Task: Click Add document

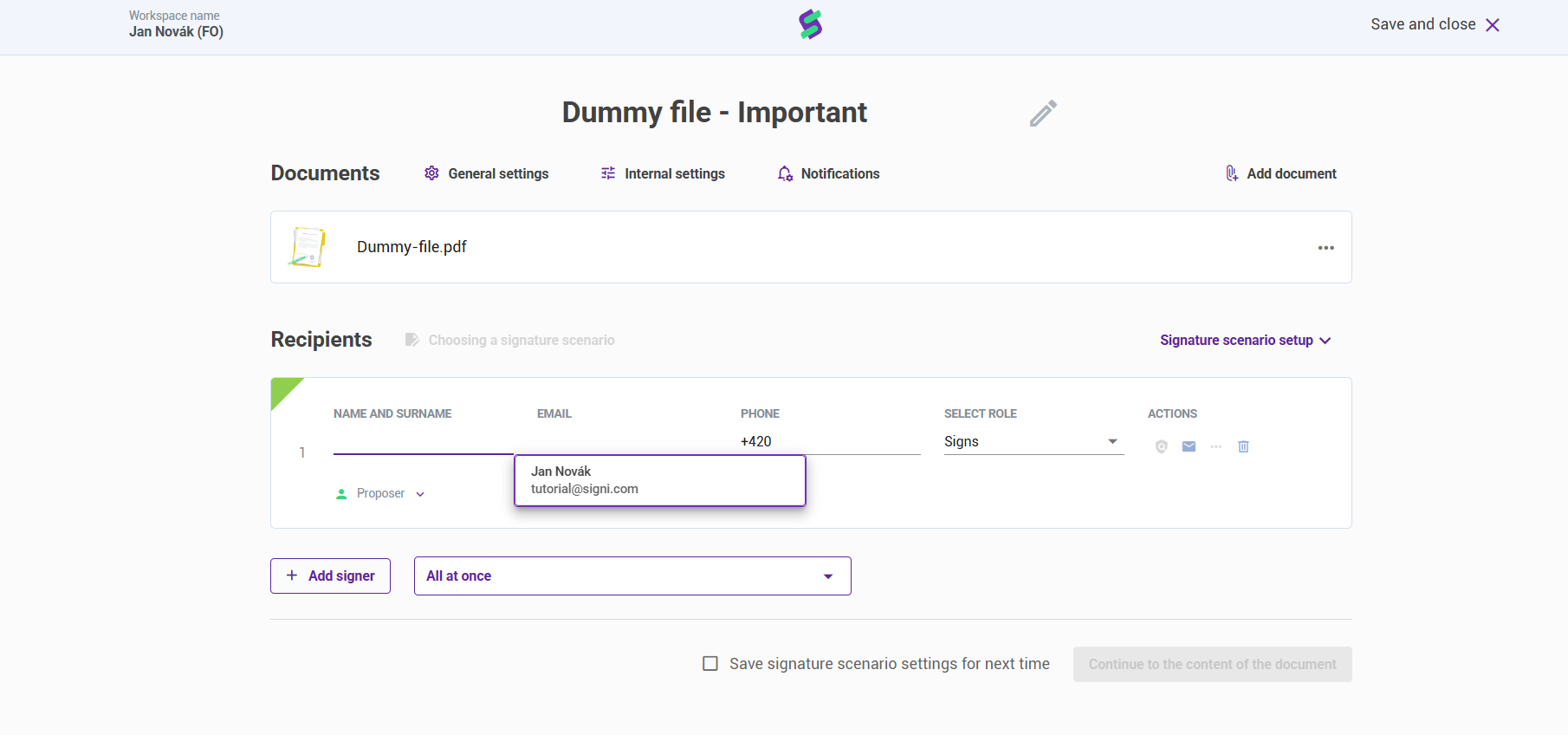Action: click(x=1280, y=174)
